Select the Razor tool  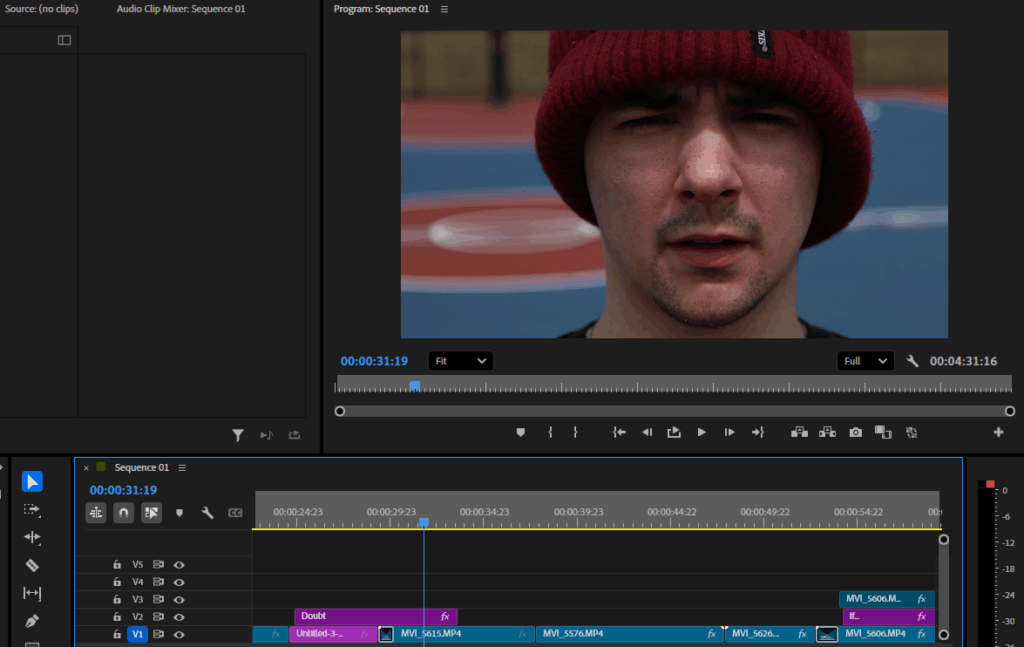32,565
